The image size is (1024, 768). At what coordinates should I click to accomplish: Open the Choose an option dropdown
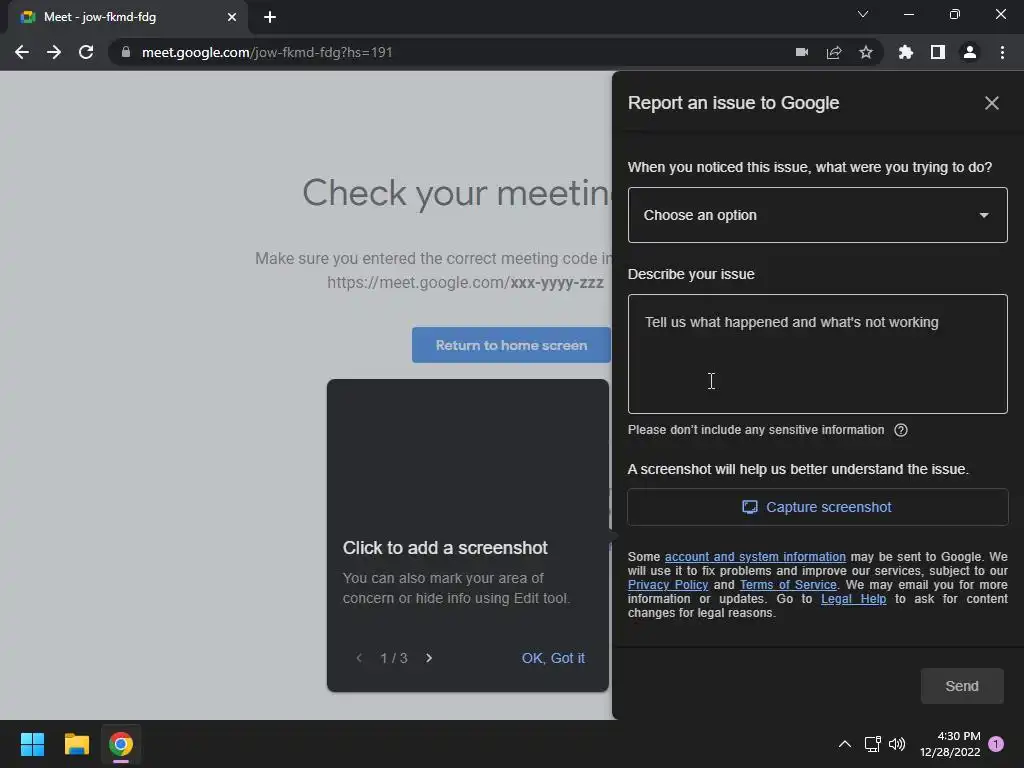818,215
